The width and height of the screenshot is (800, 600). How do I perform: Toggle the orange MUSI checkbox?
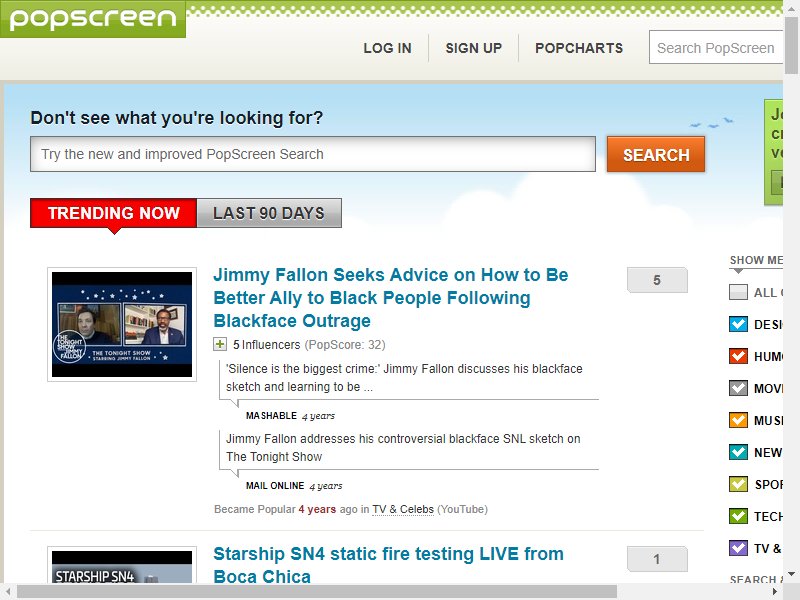(738, 420)
